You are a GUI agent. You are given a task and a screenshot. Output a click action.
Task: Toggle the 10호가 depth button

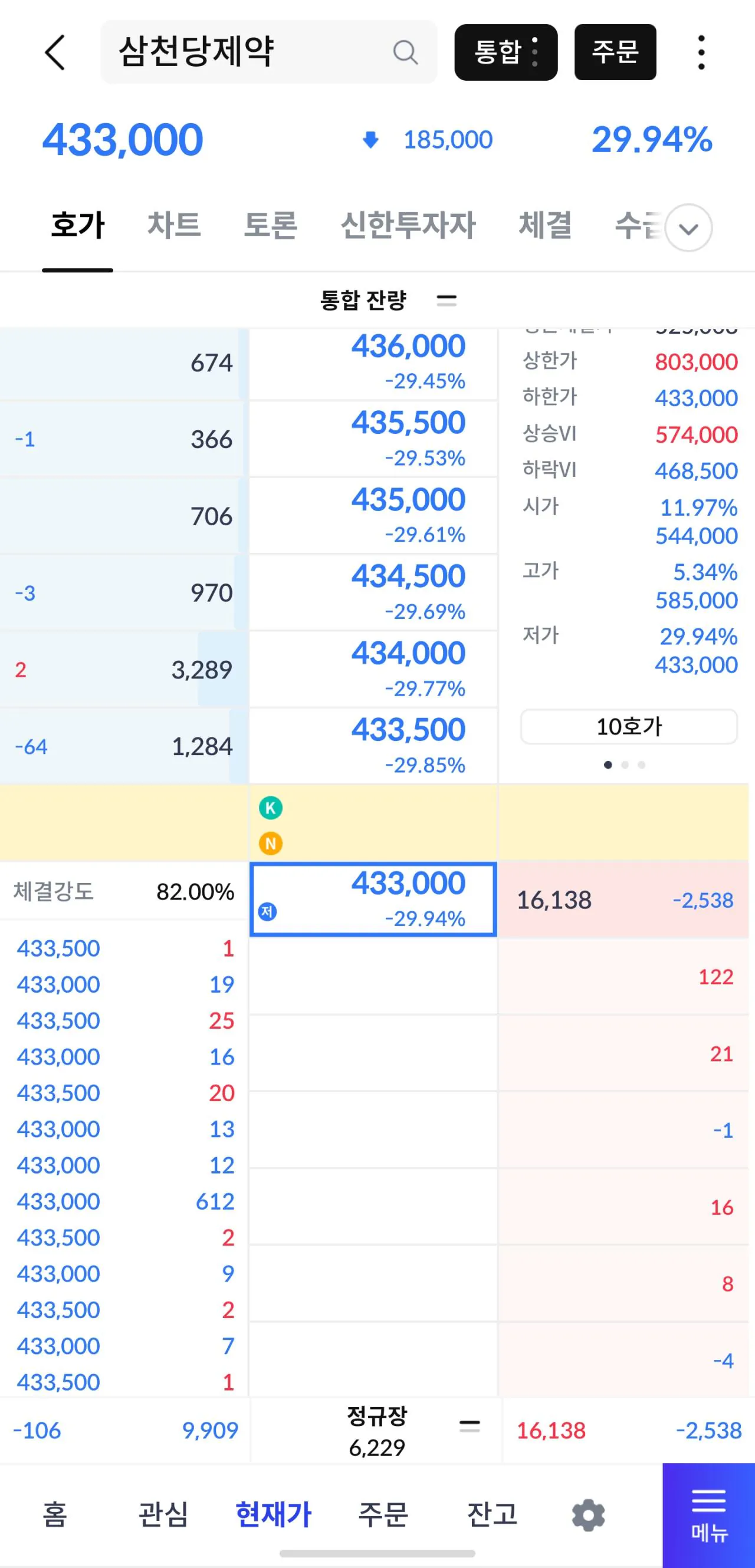pos(628,727)
